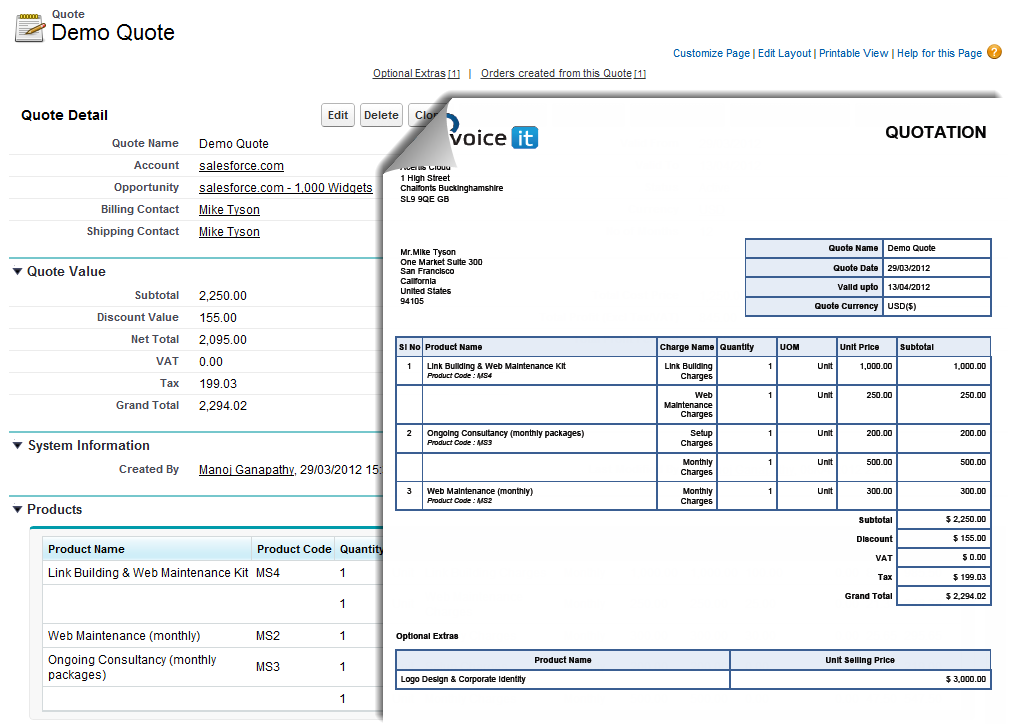Click the Mr.Mike Tyson address line on the quotation
The width and height of the screenshot is (1010, 724).
[428, 252]
